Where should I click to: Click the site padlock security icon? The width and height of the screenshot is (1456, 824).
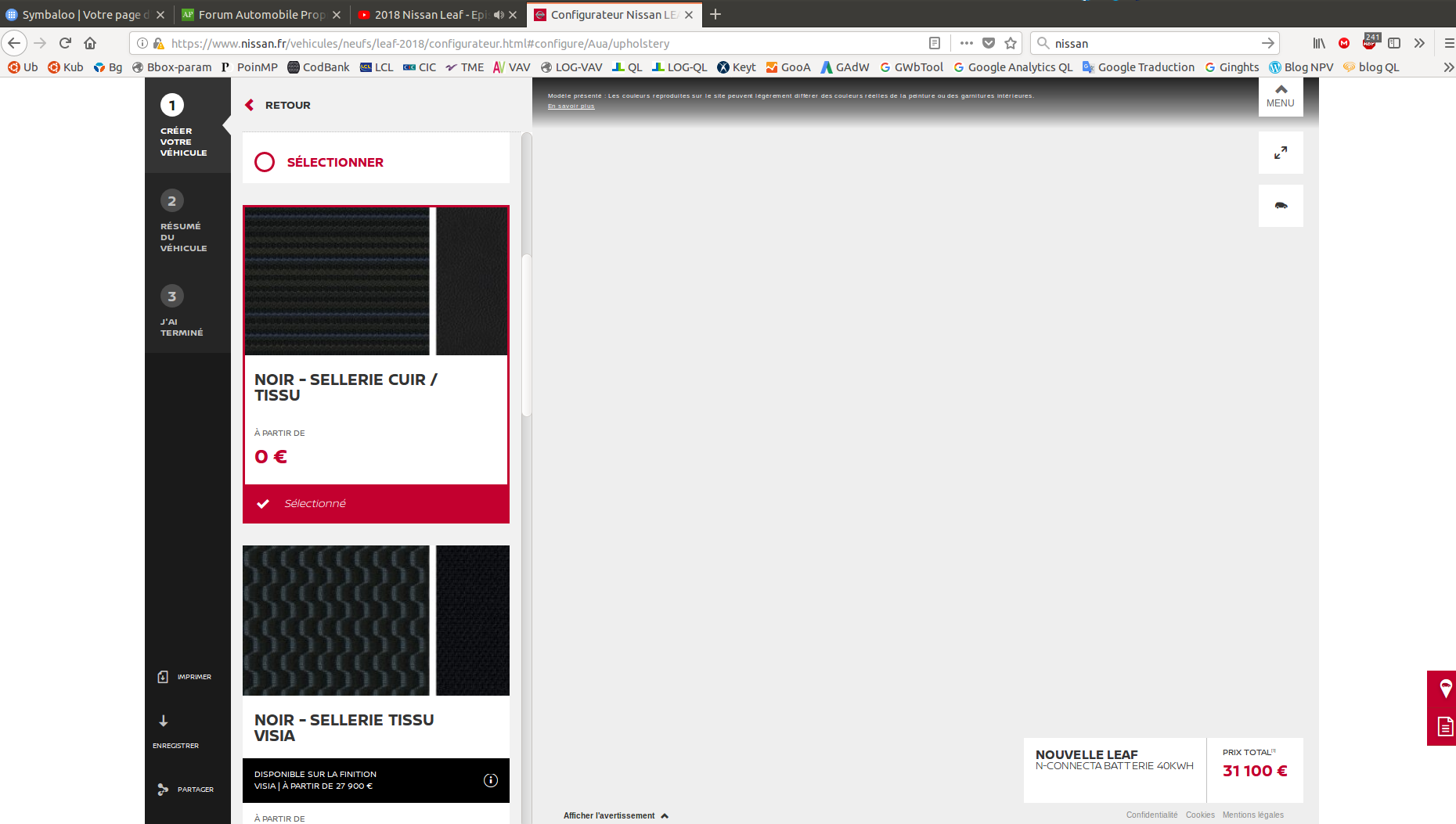(159, 43)
